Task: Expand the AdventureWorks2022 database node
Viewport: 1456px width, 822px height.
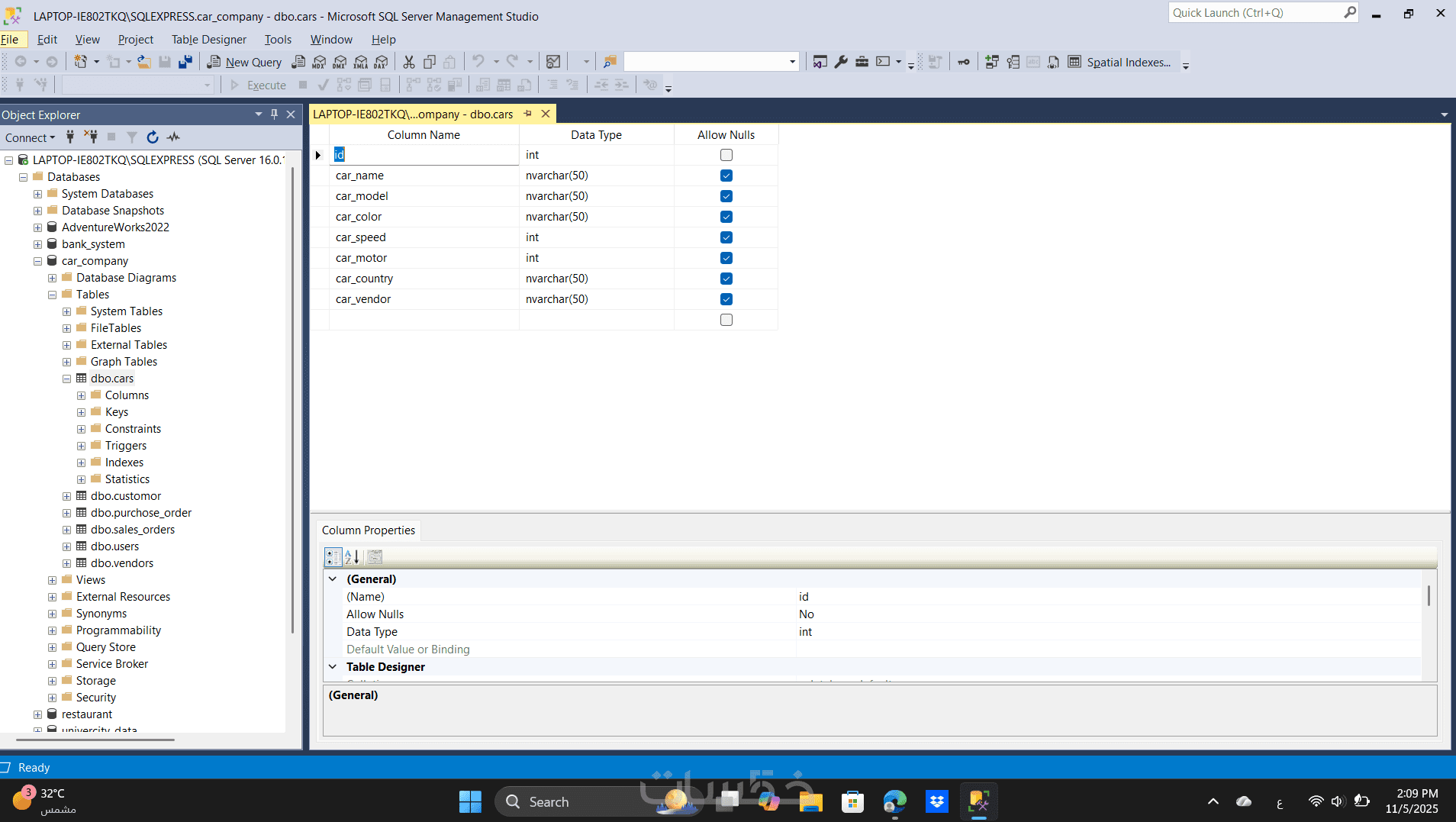Action: point(37,227)
